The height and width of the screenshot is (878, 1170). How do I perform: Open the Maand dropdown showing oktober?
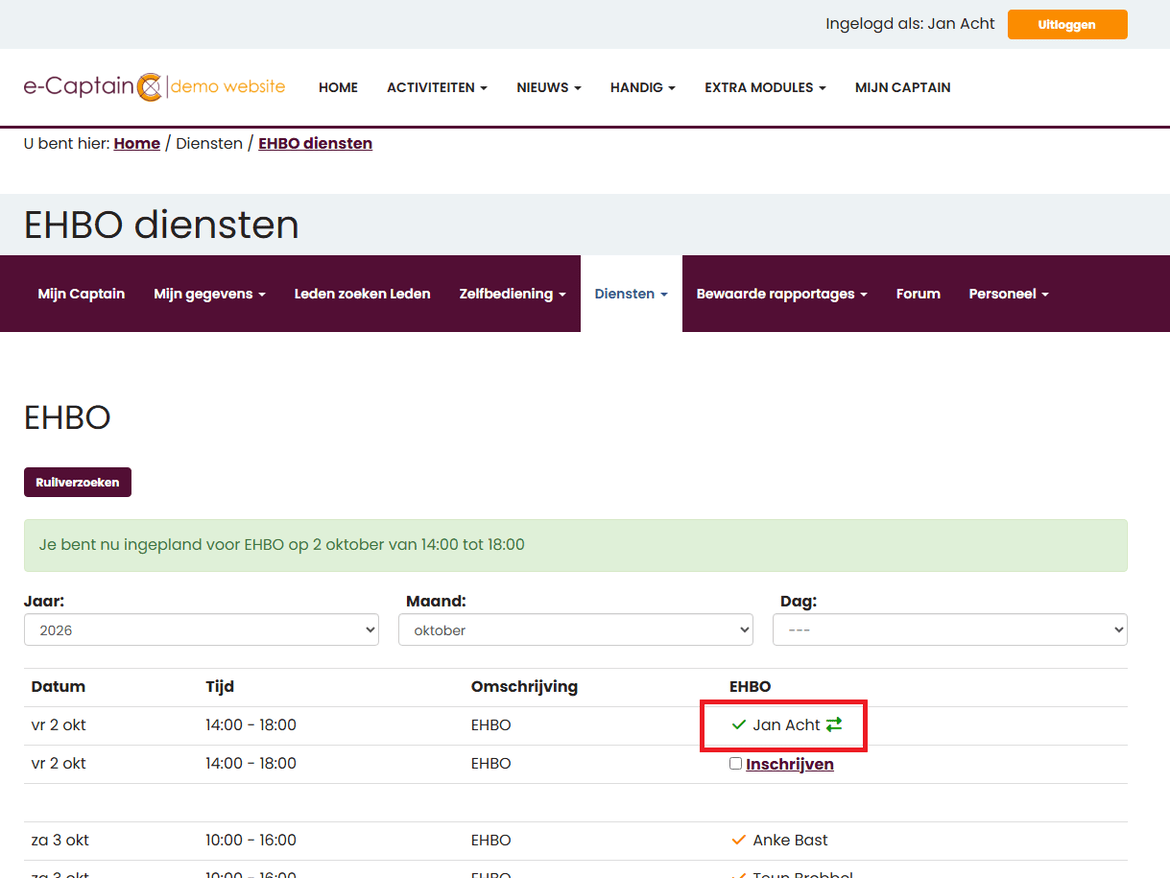pos(575,630)
